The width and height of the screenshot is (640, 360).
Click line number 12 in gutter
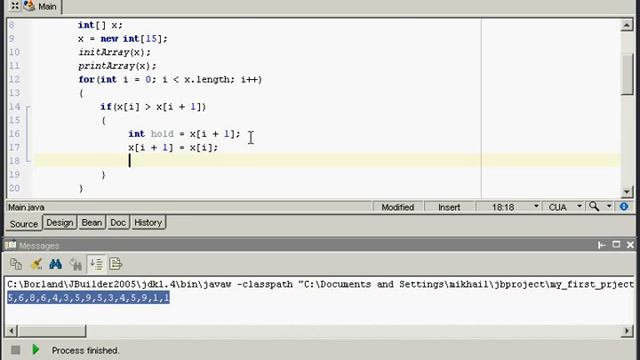pyautogui.click(x=14, y=79)
